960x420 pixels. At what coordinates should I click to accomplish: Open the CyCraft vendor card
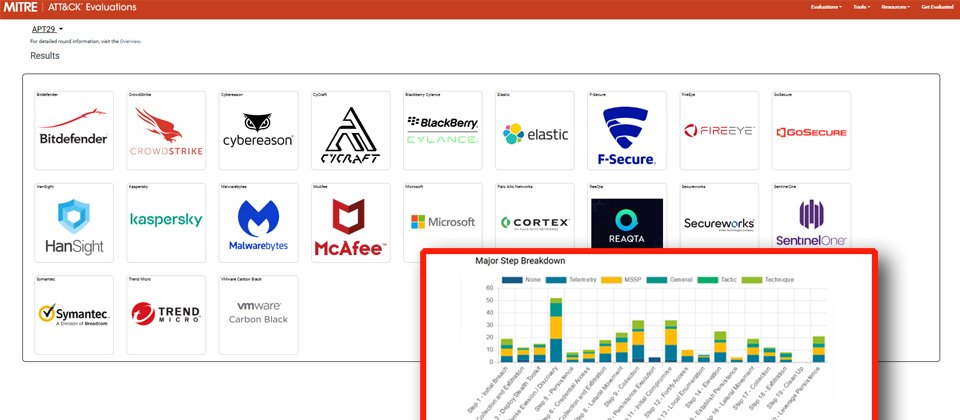coord(351,130)
